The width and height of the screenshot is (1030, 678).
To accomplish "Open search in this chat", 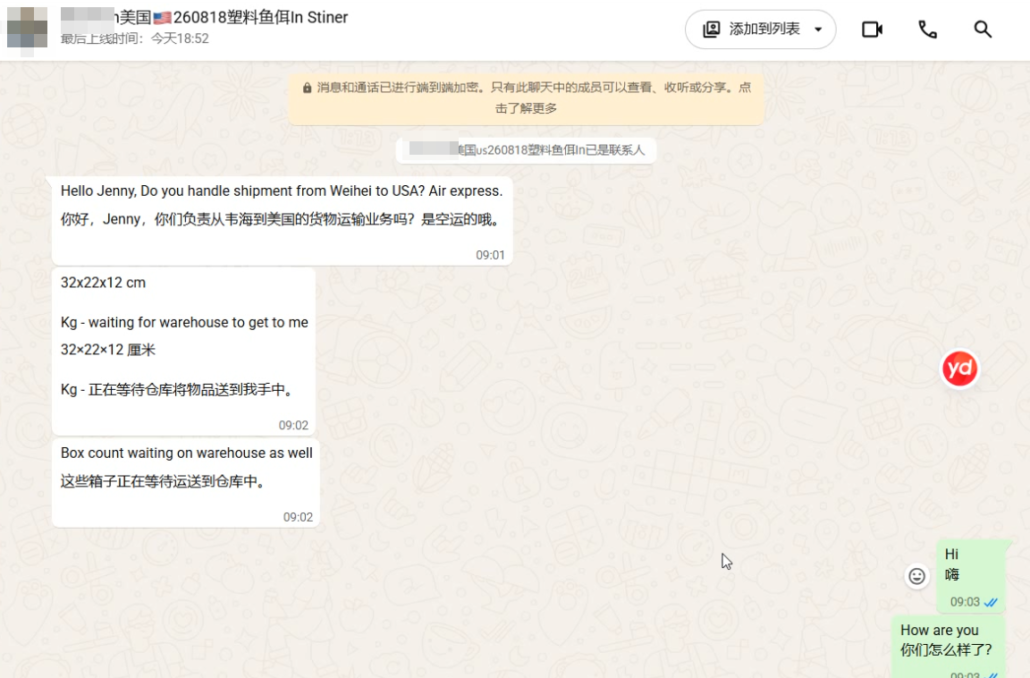I will point(983,30).
